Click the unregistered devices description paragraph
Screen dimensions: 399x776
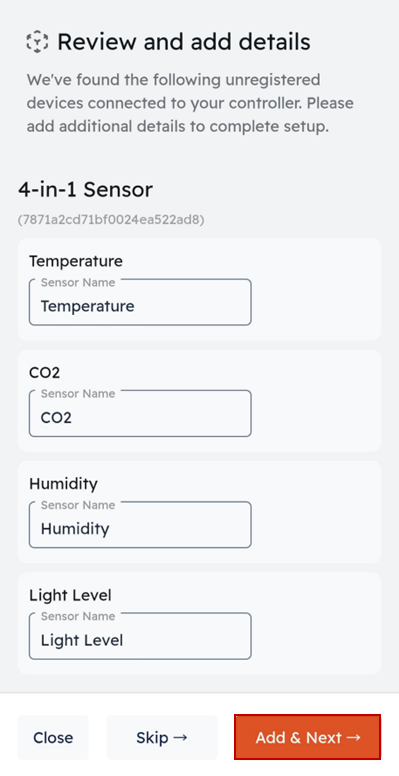(190, 103)
